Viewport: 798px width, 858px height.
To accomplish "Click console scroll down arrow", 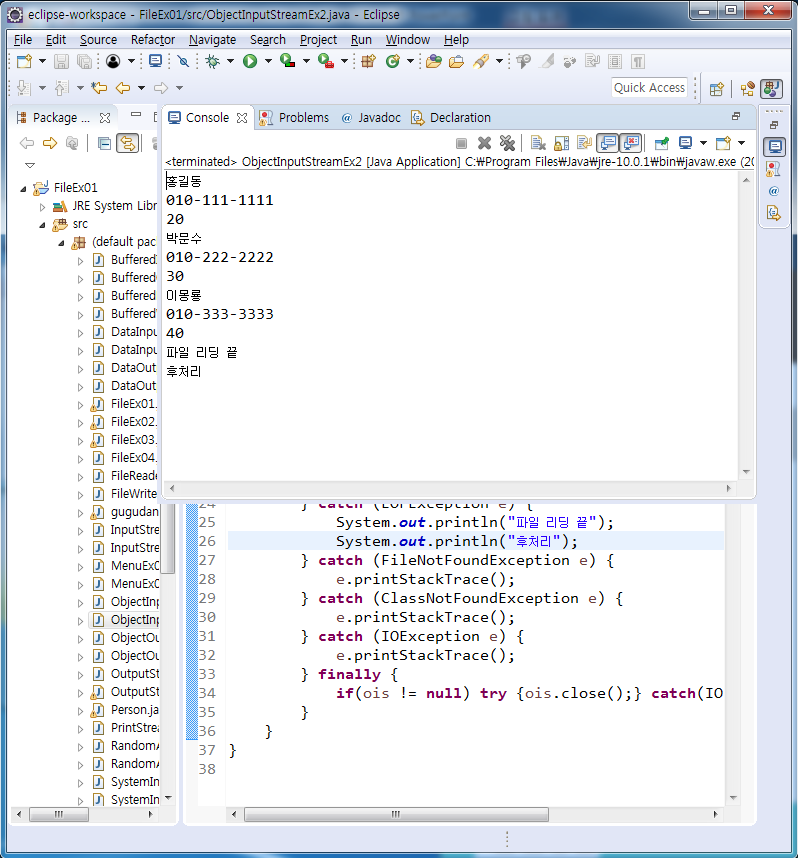I will tap(746, 472).
